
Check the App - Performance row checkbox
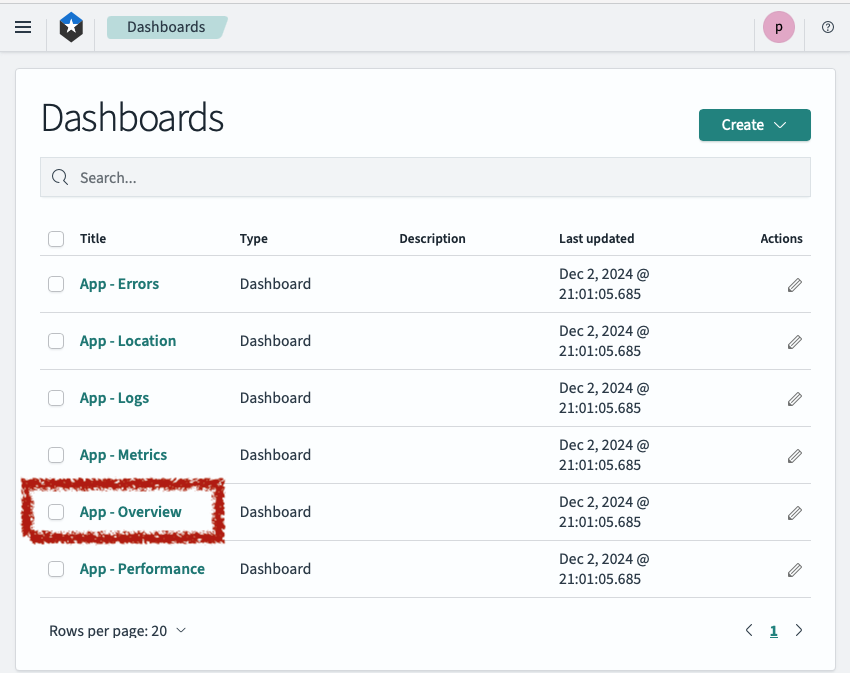(56, 568)
